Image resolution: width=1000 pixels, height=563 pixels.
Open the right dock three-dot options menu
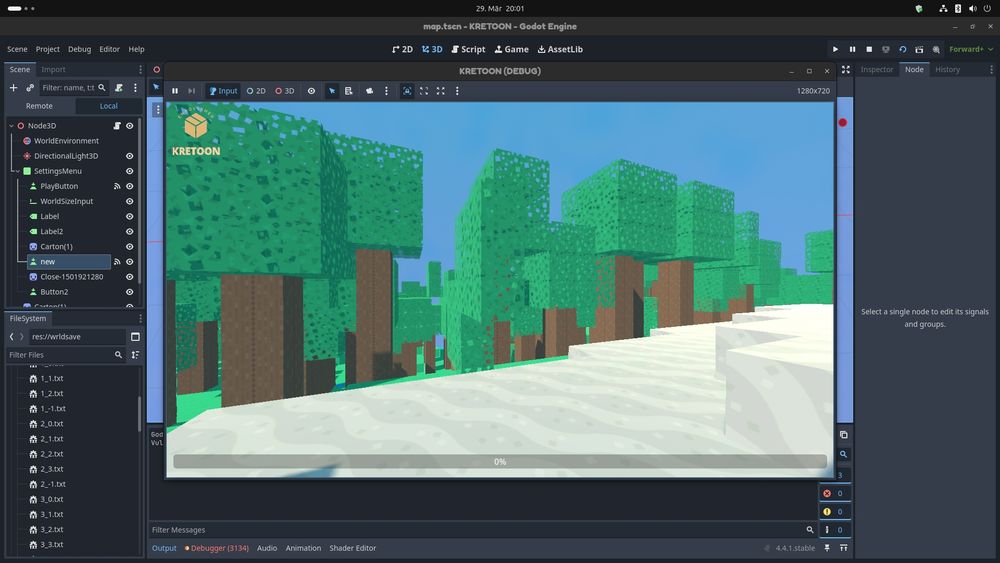tap(991, 69)
